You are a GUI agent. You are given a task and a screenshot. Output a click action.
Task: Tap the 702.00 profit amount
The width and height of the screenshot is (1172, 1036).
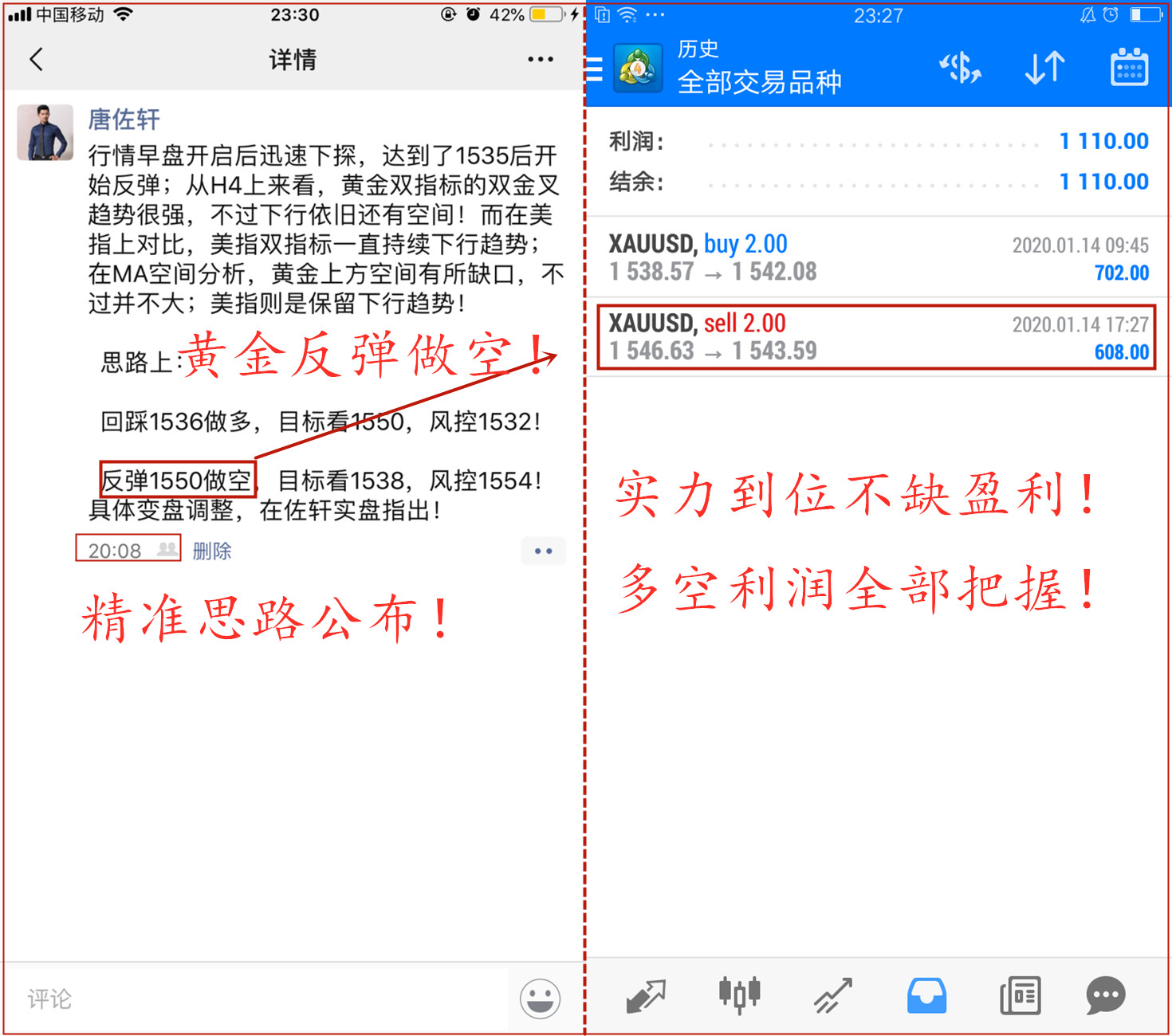1122,273
